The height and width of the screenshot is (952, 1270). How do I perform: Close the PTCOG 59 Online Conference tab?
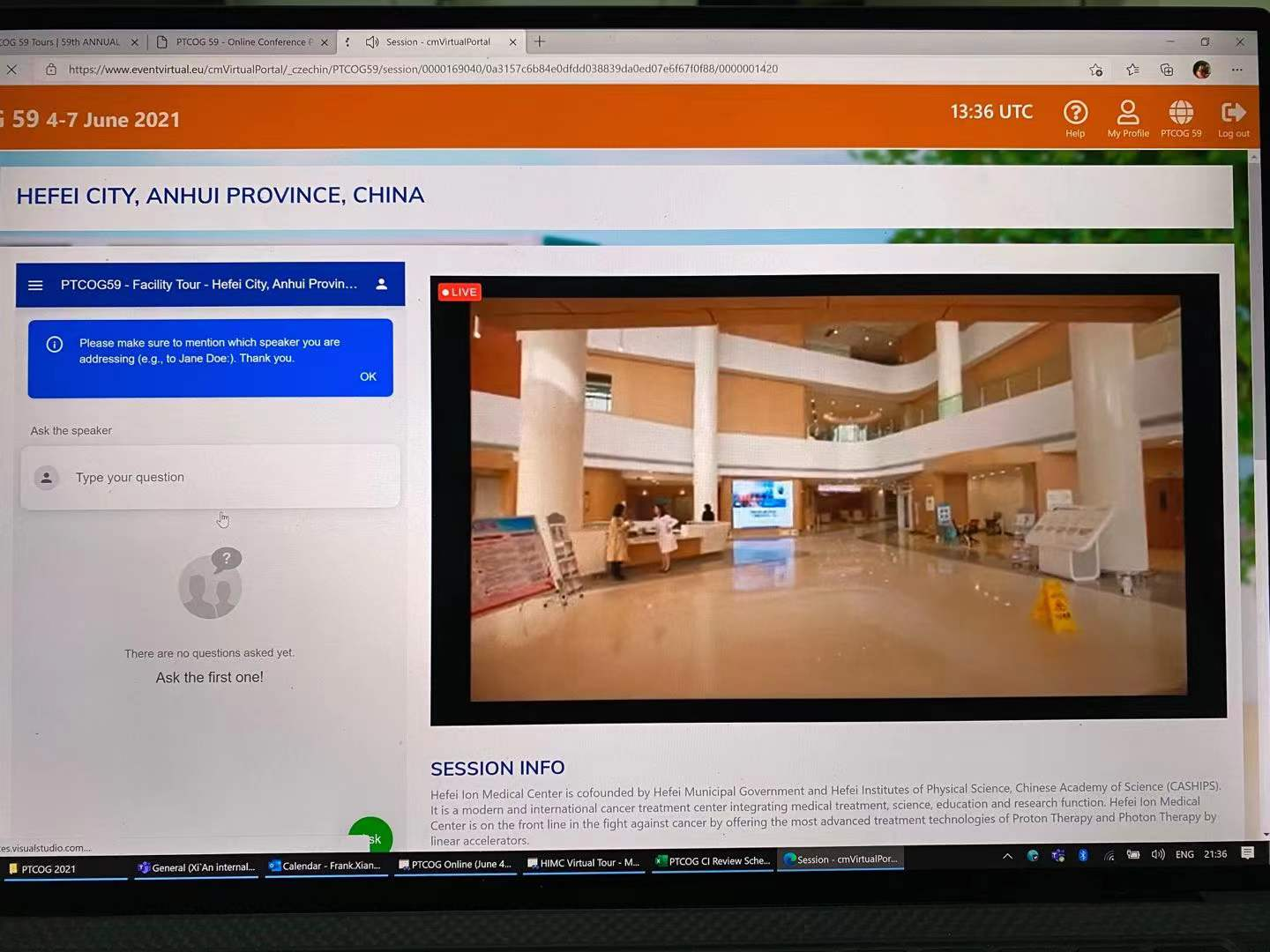click(324, 41)
